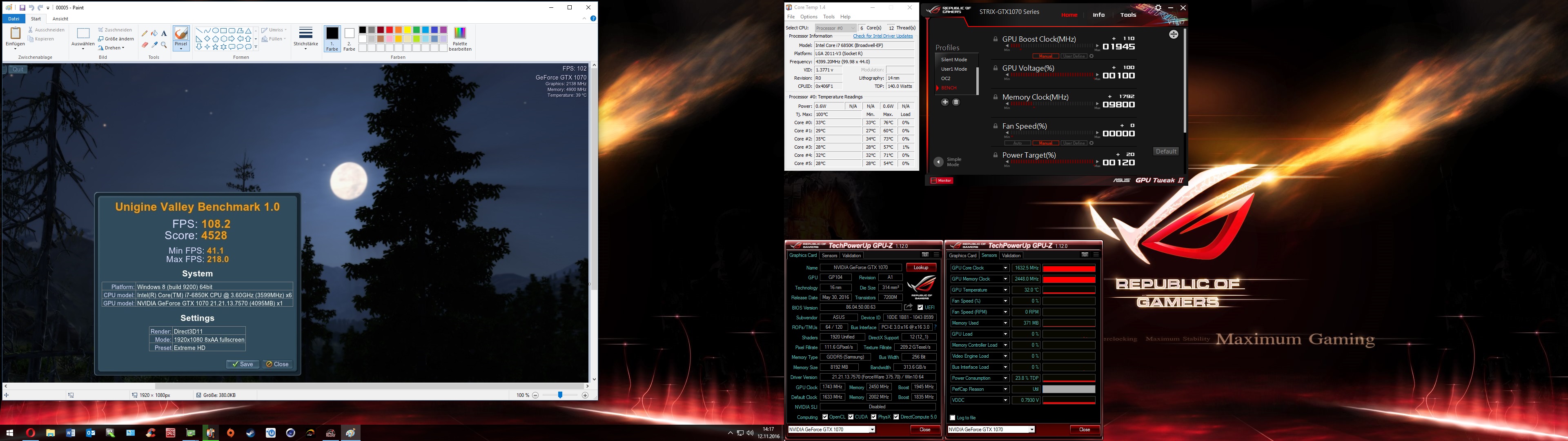Toggle lock beside GPU Boost Clock
This screenshot has width=1568, height=441.
click(995, 39)
